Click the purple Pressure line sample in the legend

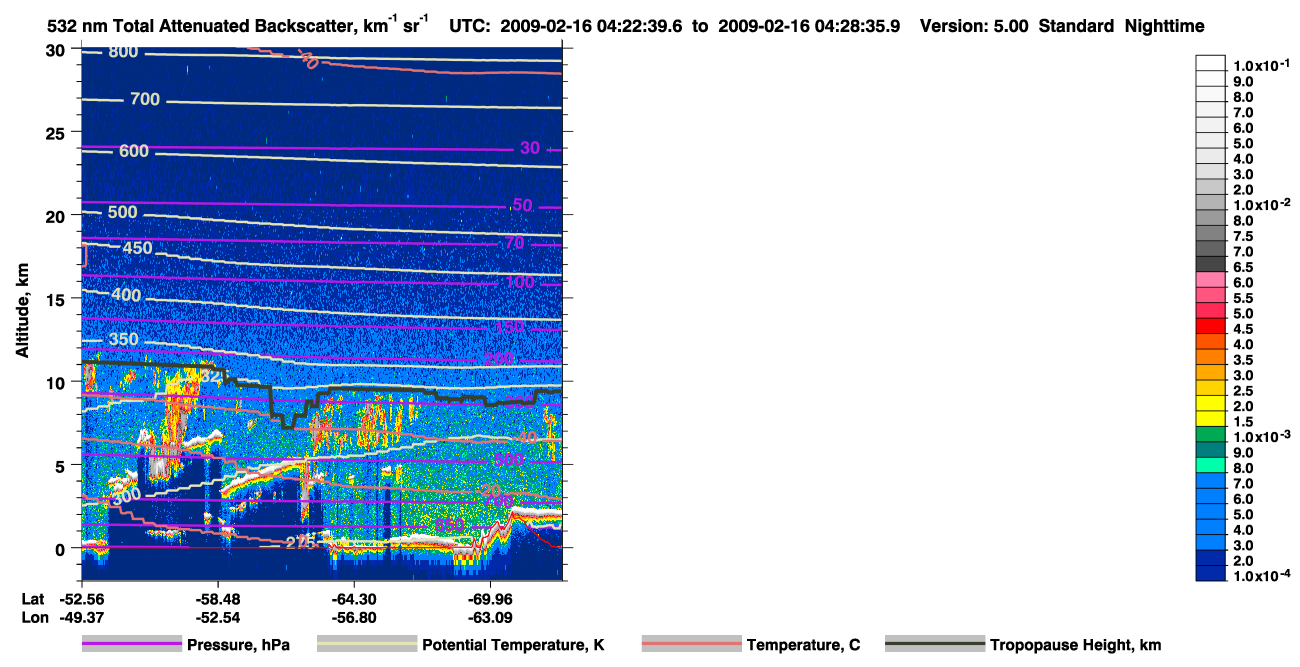[132, 645]
